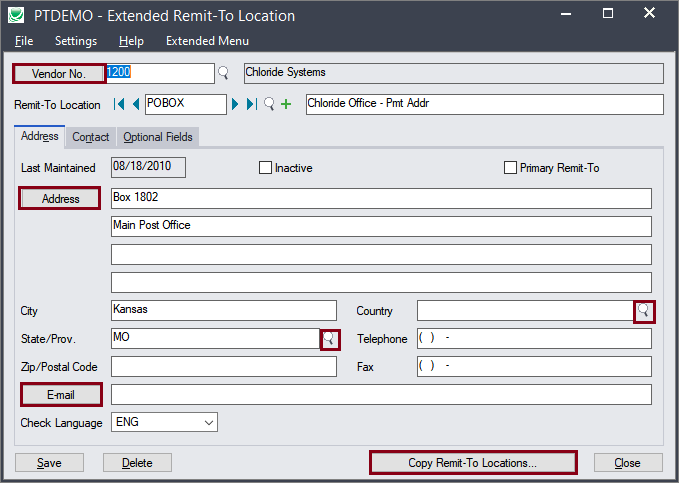Click into the Zip/Postal Code field
This screenshot has height=483, width=679.
pyautogui.click(x=224, y=367)
